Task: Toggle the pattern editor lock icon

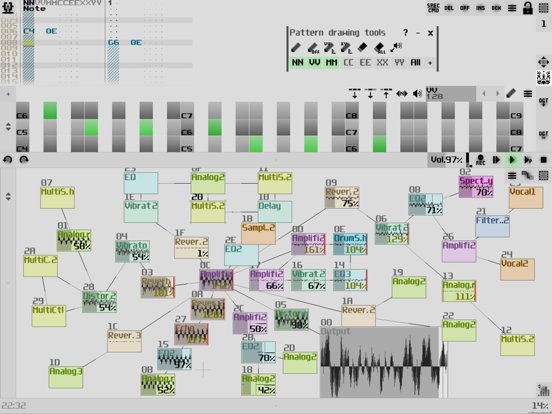Action: click(527, 8)
